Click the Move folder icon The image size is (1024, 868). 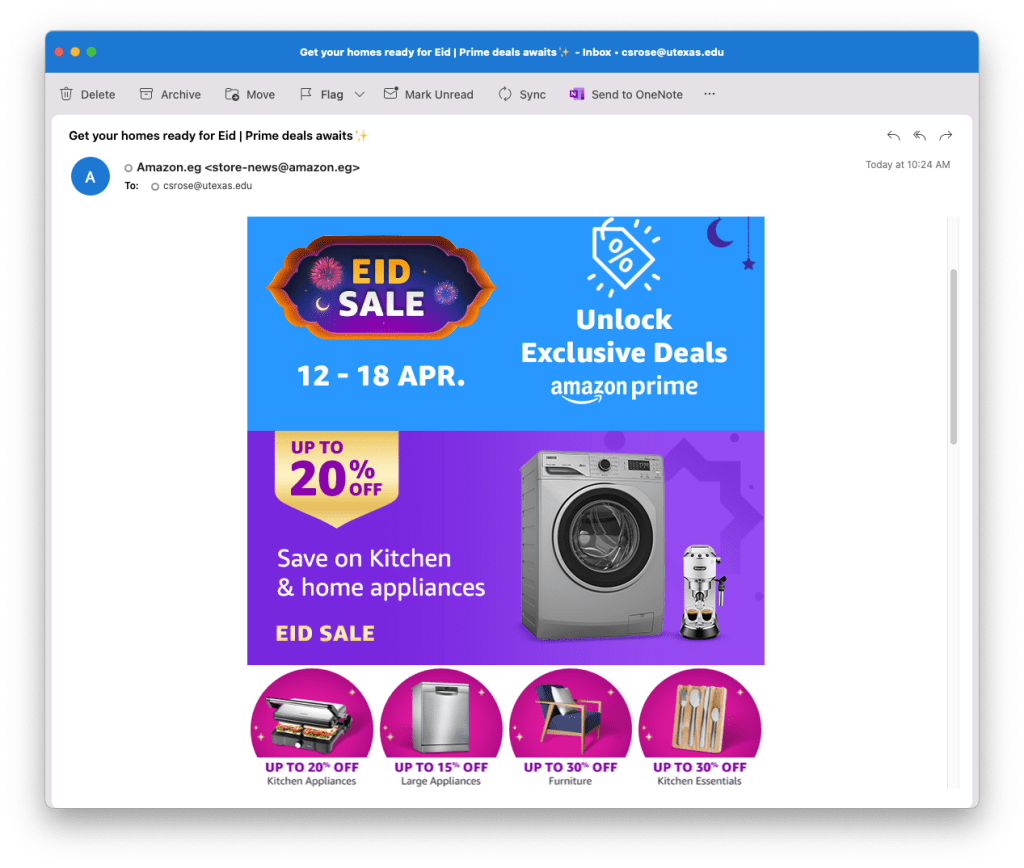232,94
